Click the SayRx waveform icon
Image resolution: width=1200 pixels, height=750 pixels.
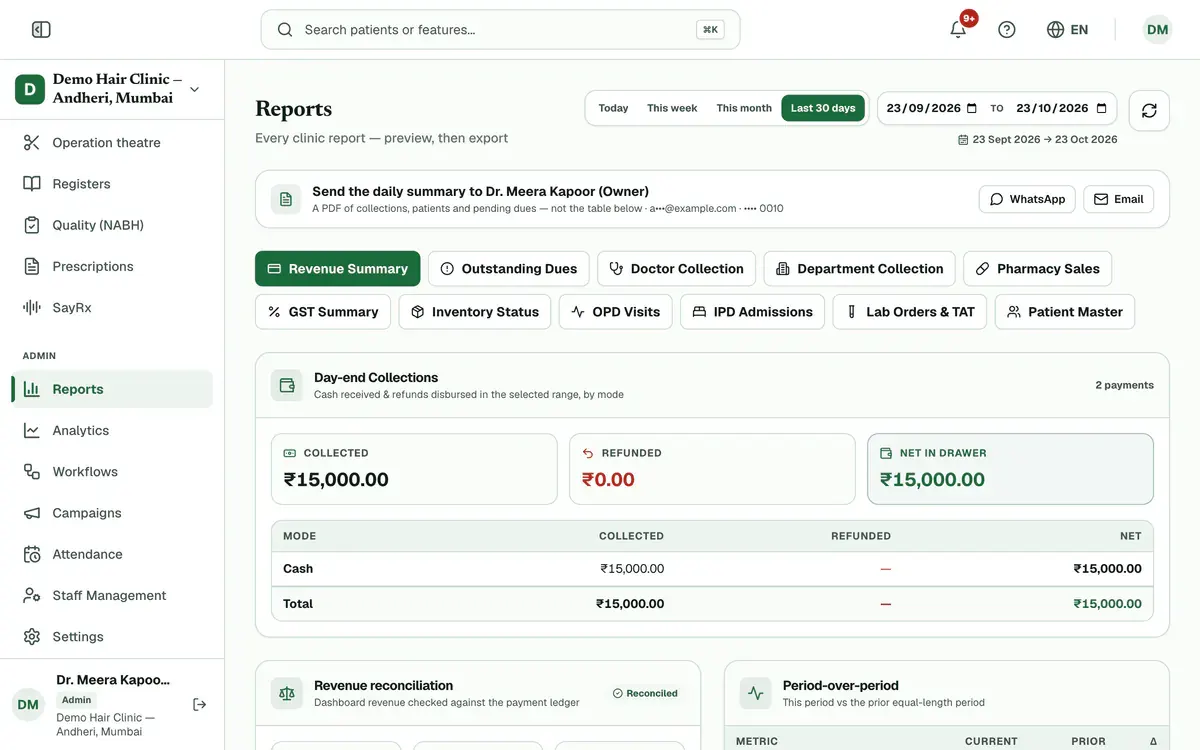pyautogui.click(x=32, y=308)
